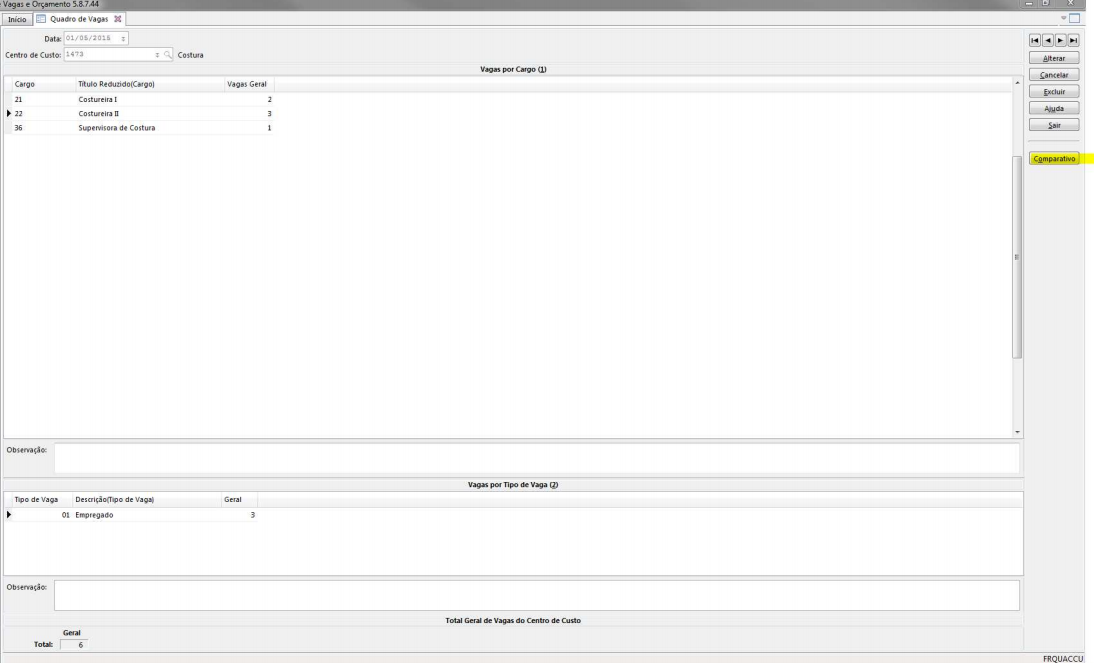Image resolution: width=1094 pixels, height=666 pixels.
Task: Click the Excluir button
Action: pyautogui.click(x=1060, y=92)
